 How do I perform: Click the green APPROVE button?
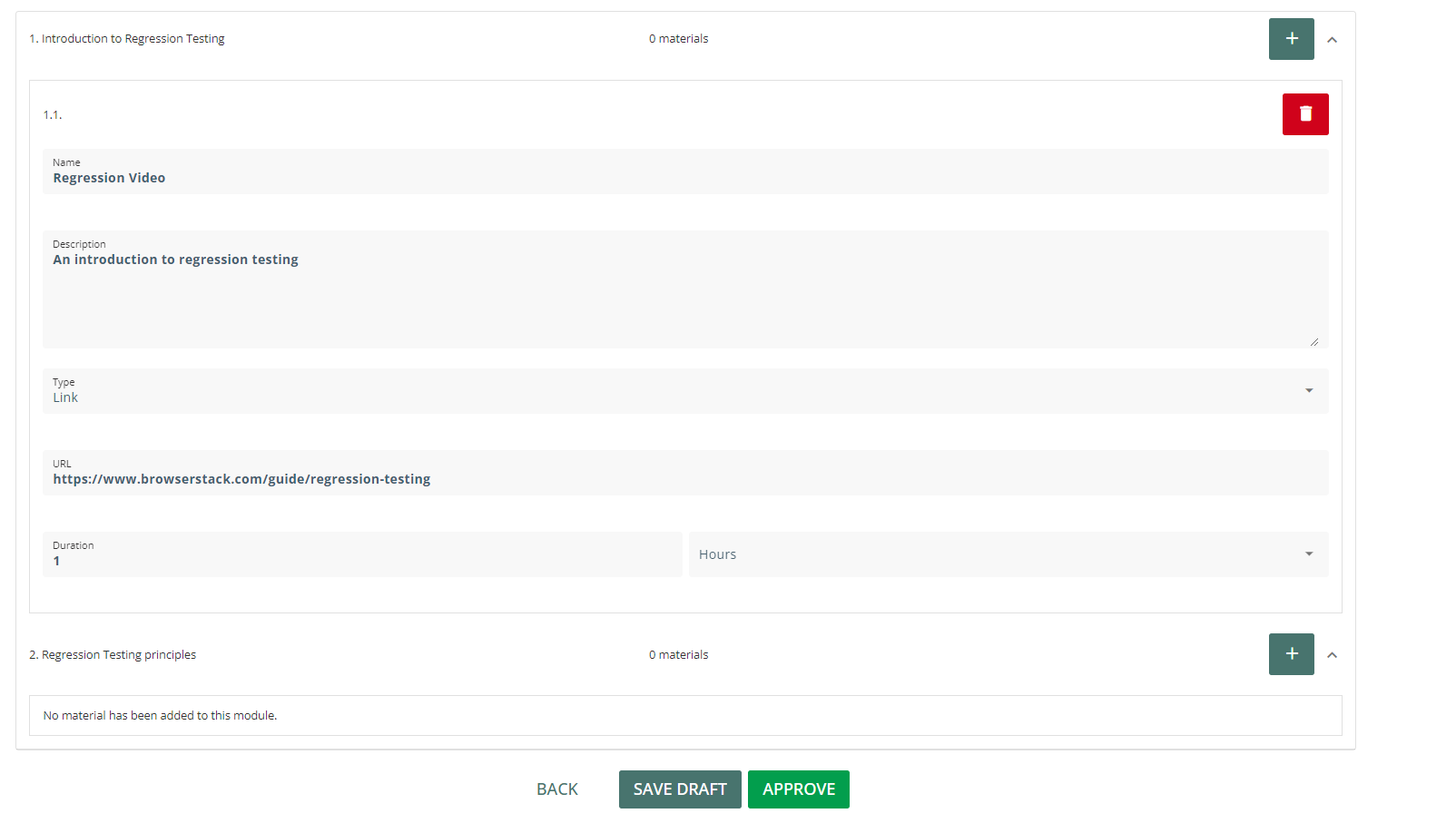(798, 789)
